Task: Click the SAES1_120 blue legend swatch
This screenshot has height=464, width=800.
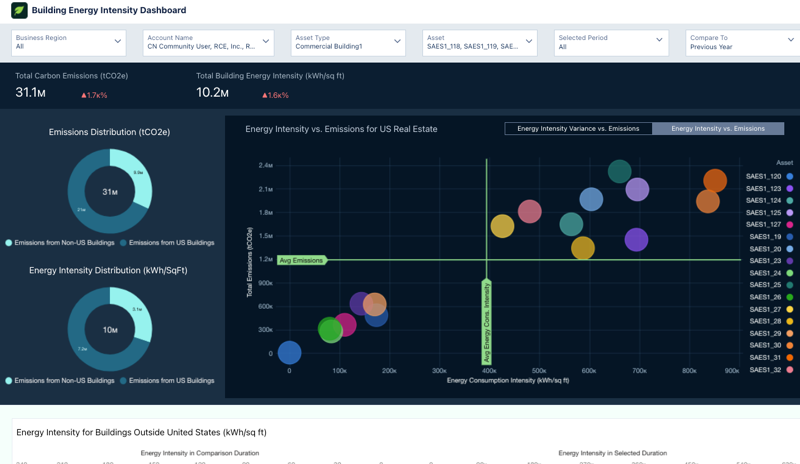Action: pyautogui.click(x=789, y=177)
